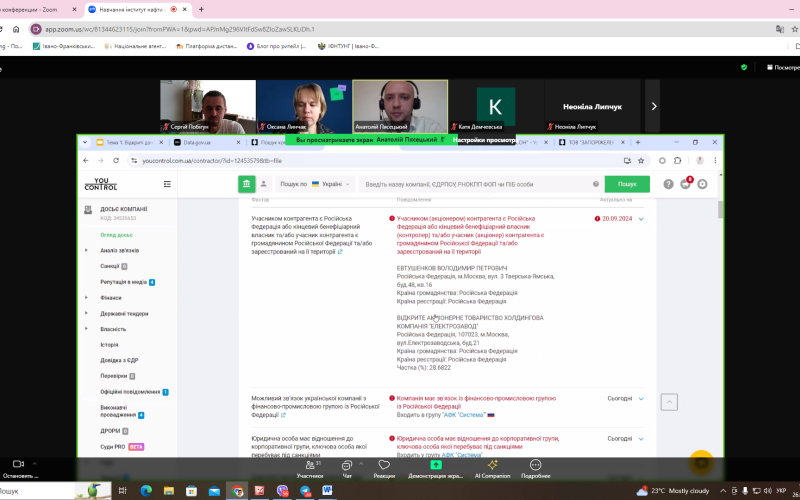Click the company search input field

[x=474, y=184]
